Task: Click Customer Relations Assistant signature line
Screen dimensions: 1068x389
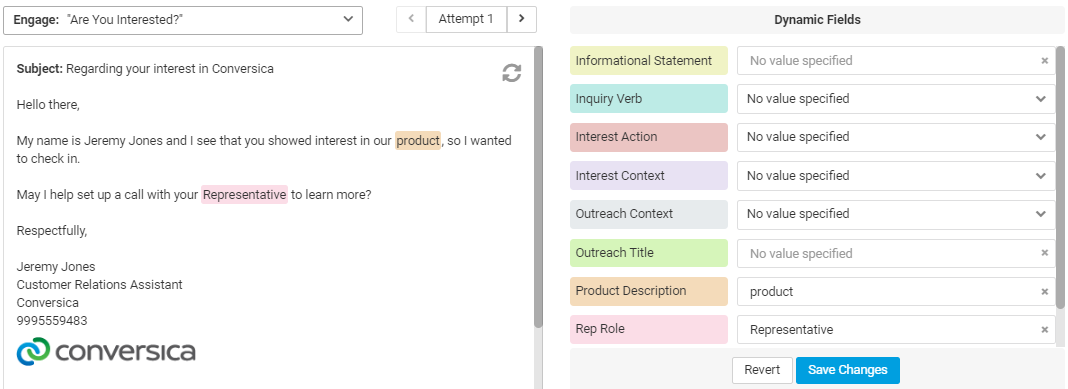Action: click(x=99, y=285)
